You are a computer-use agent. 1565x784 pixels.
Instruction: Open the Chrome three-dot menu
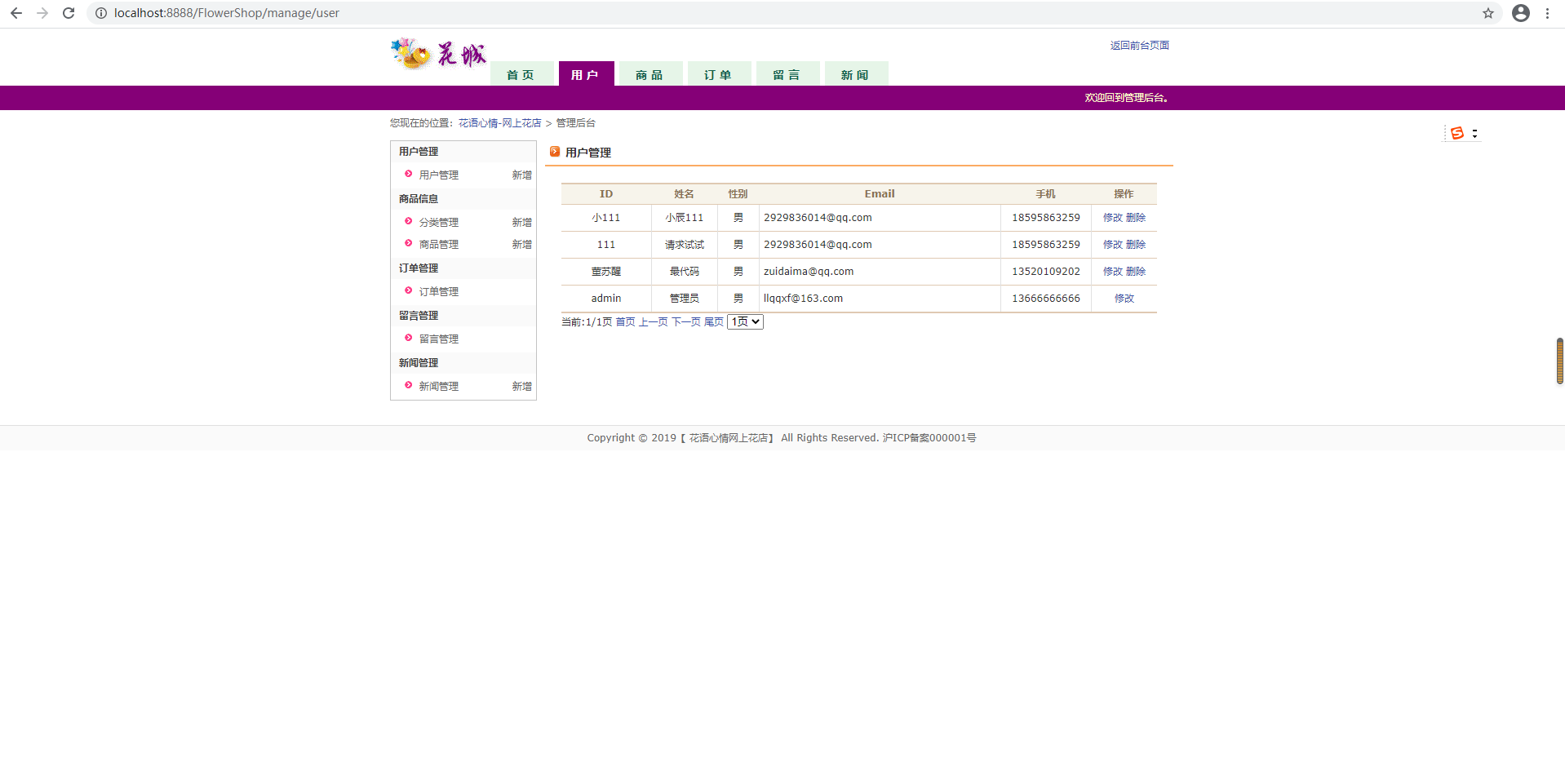pyautogui.click(x=1547, y=13)
